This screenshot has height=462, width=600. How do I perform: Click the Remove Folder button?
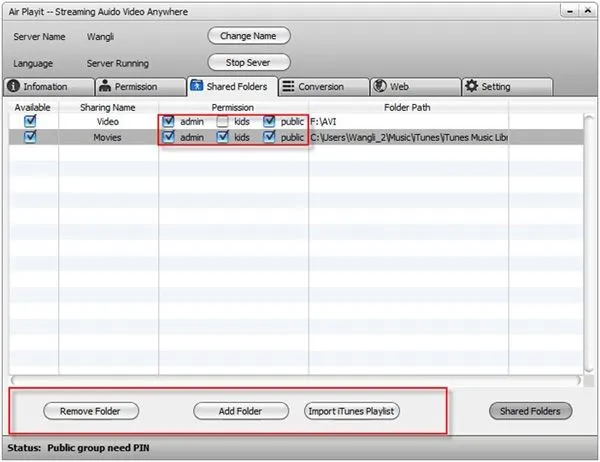coord(91,411)
